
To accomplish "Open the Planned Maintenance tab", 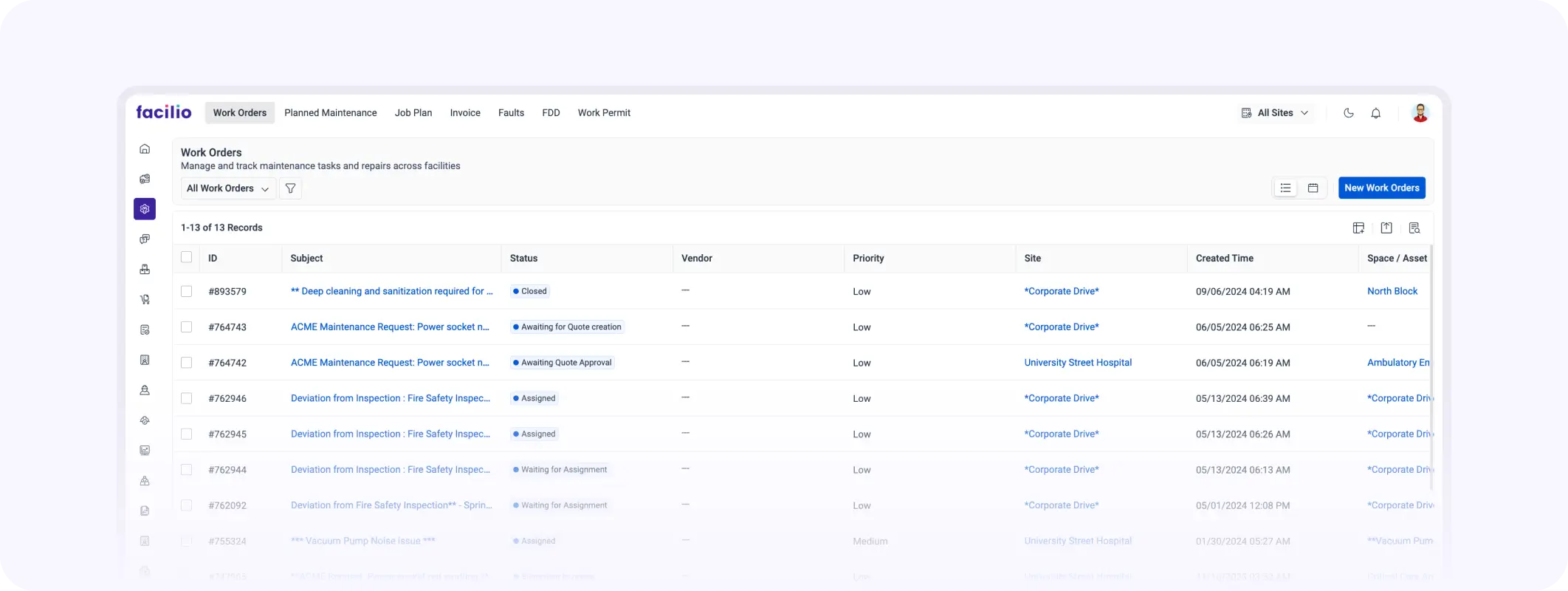I will coord(330,113).
